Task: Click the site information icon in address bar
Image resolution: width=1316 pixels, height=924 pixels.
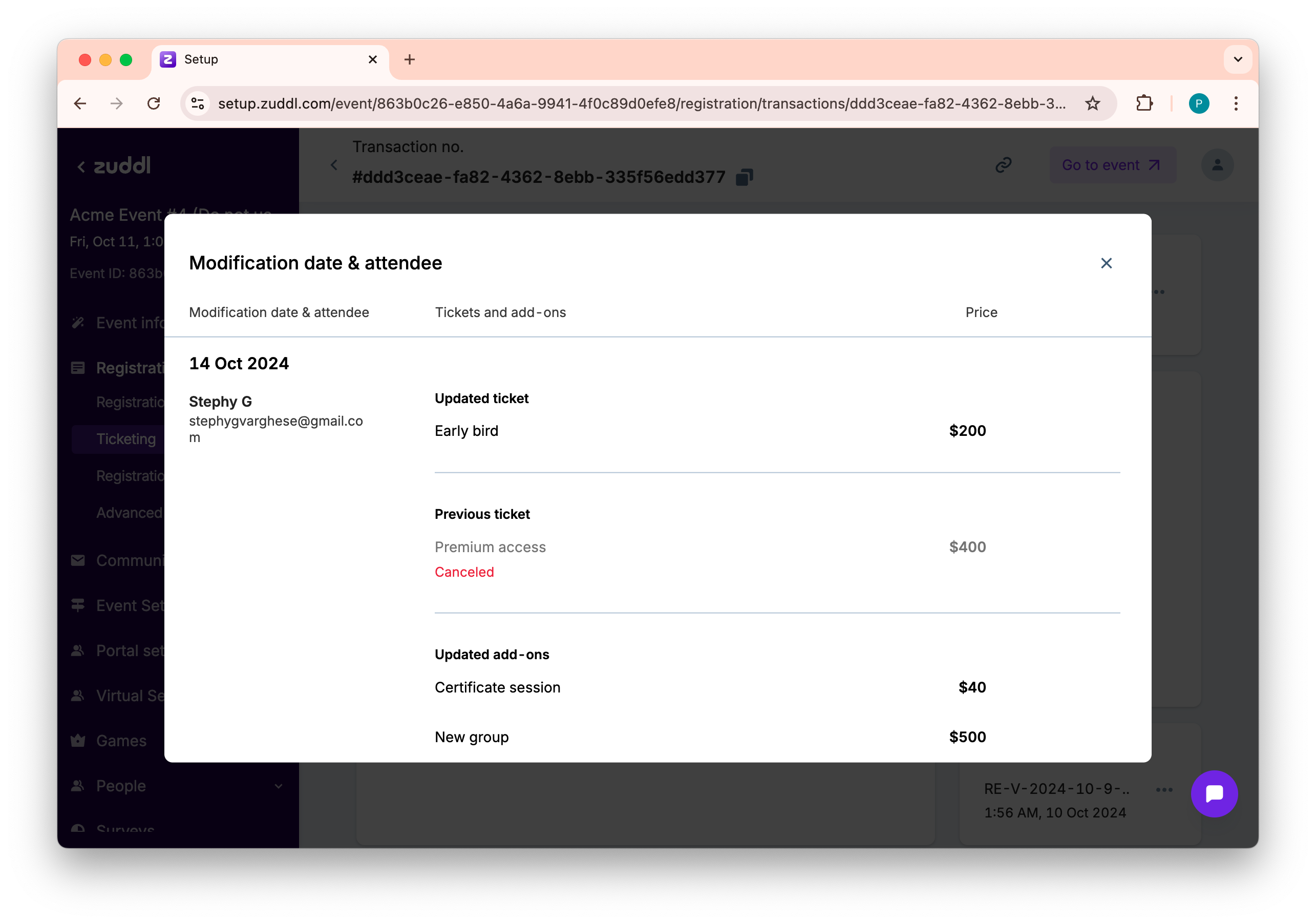Action: tap(198, 104)
